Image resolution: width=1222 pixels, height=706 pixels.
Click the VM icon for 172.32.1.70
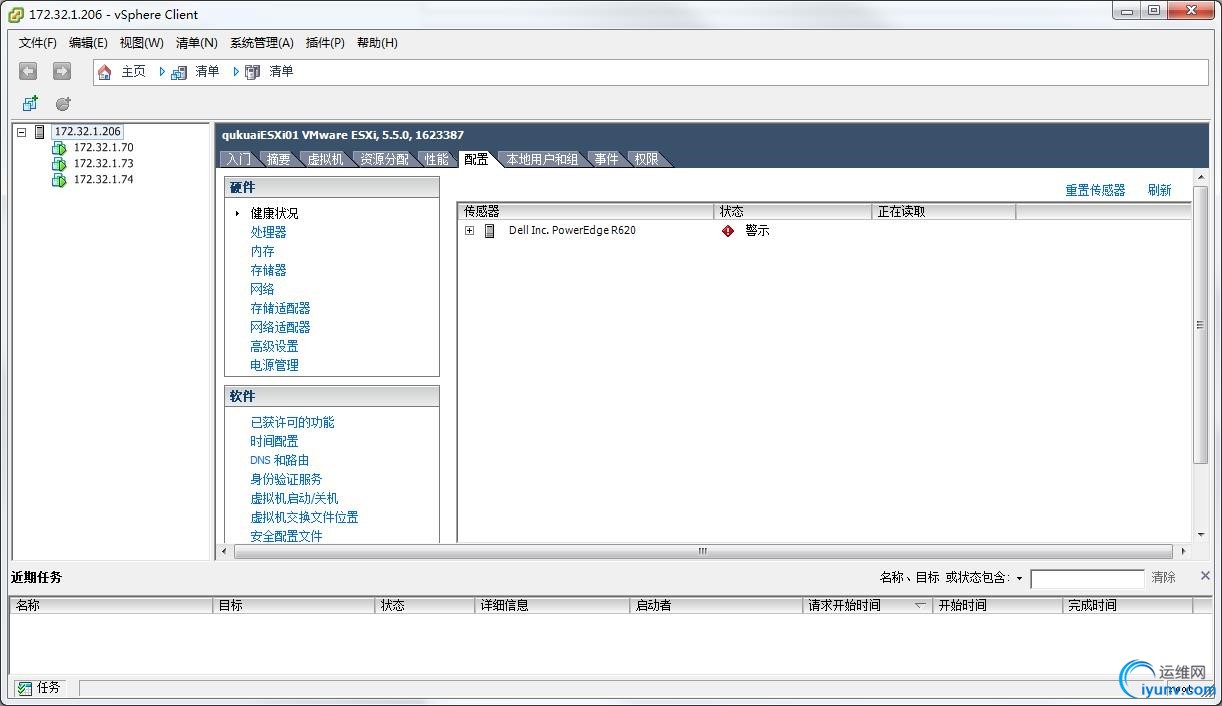tap(59, 148)
